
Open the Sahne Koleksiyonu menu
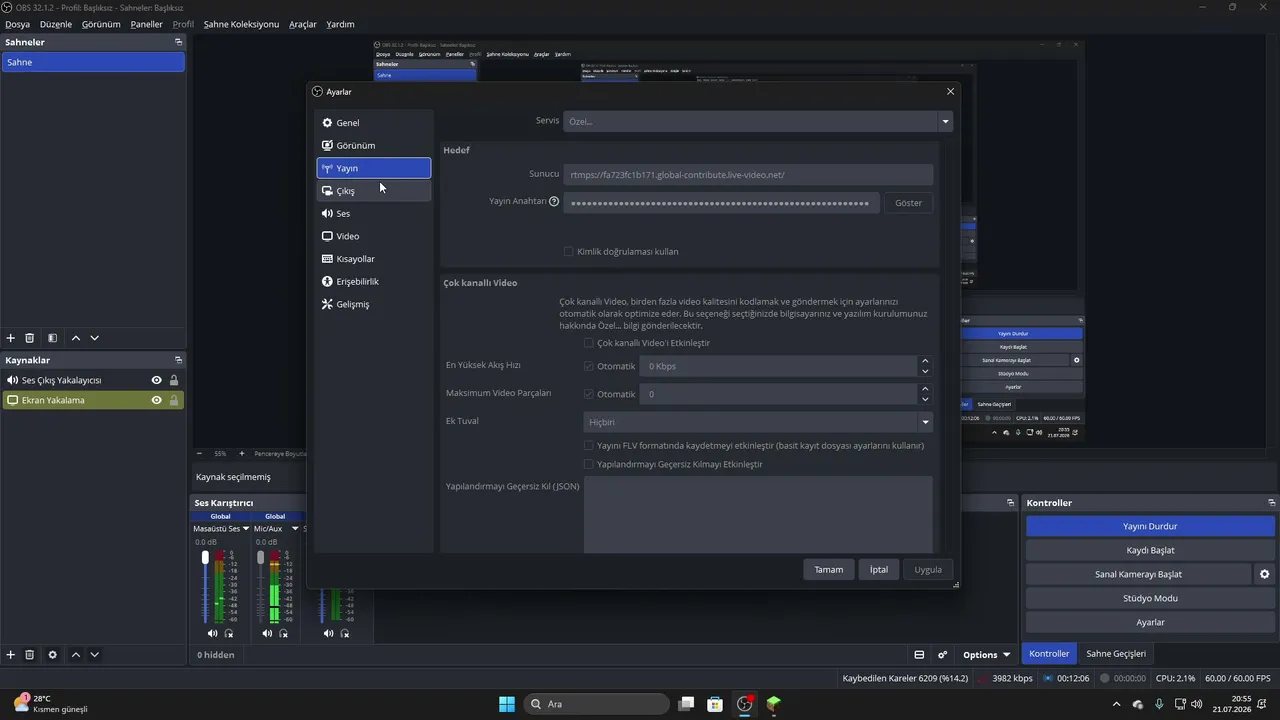coord(241,24)
